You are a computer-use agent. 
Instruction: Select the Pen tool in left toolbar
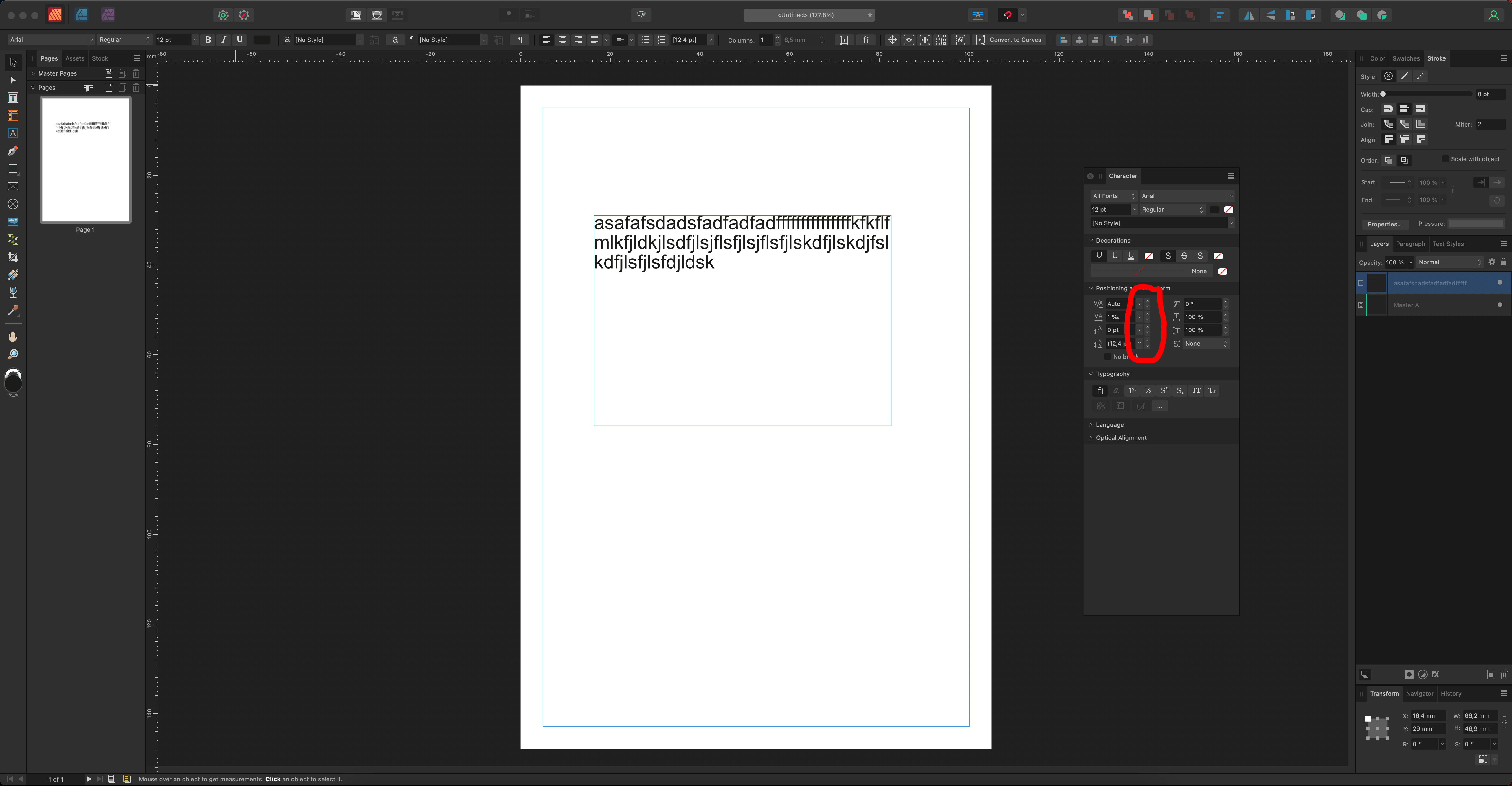tap(13, 151)
